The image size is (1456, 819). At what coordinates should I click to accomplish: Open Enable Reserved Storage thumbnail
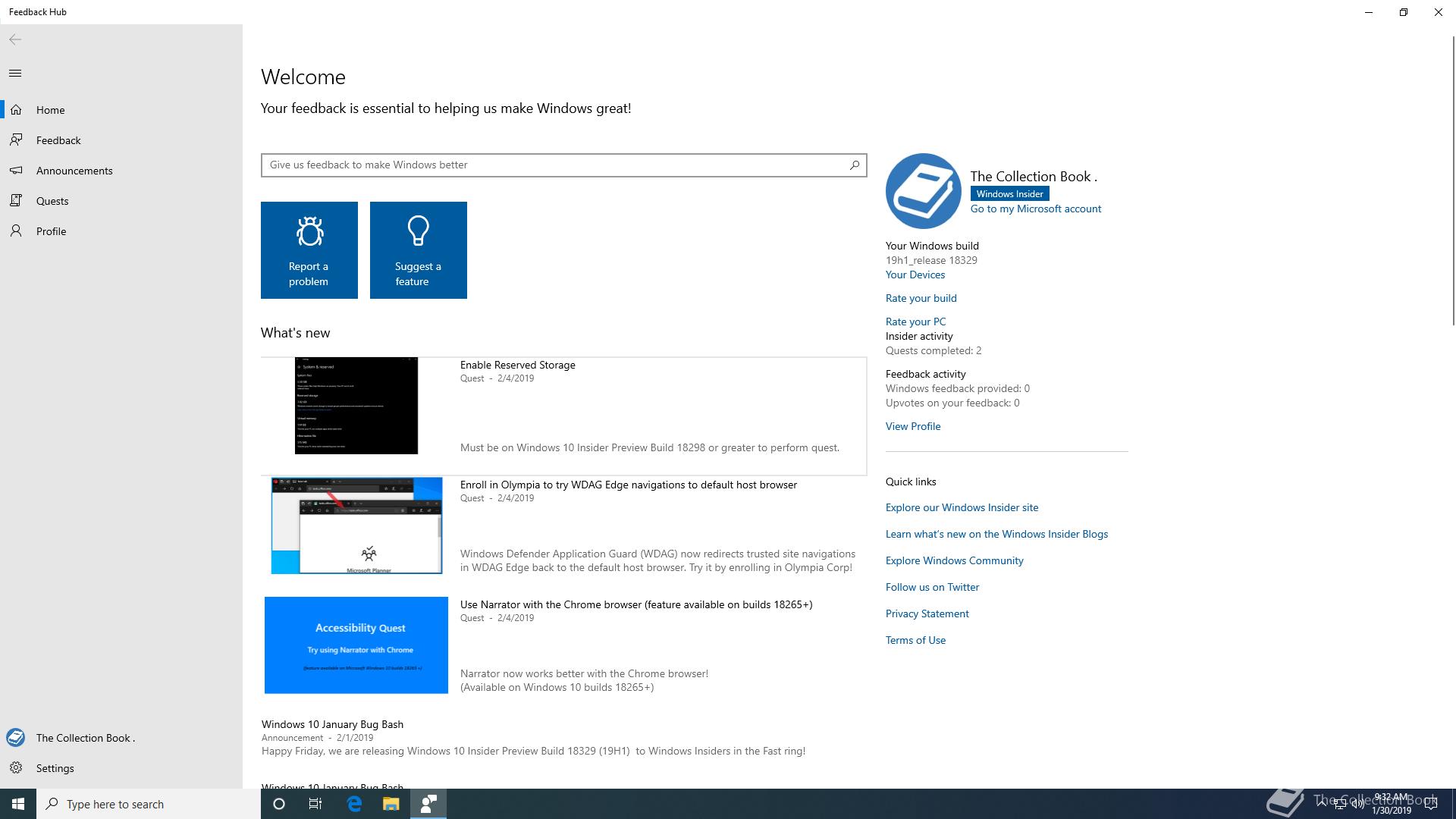click(356, 406)
